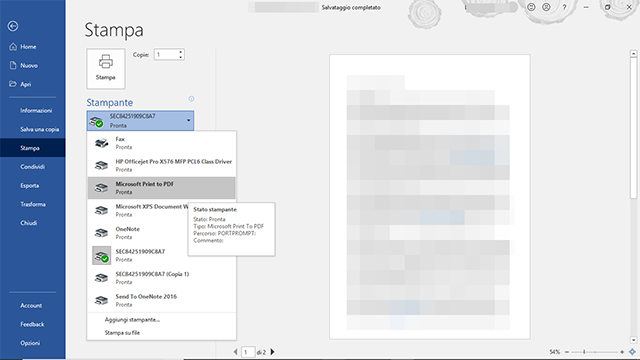Screen dimensions: 640x360
Task: Go to the previous preview page arrow
Action: pos(236,352)
